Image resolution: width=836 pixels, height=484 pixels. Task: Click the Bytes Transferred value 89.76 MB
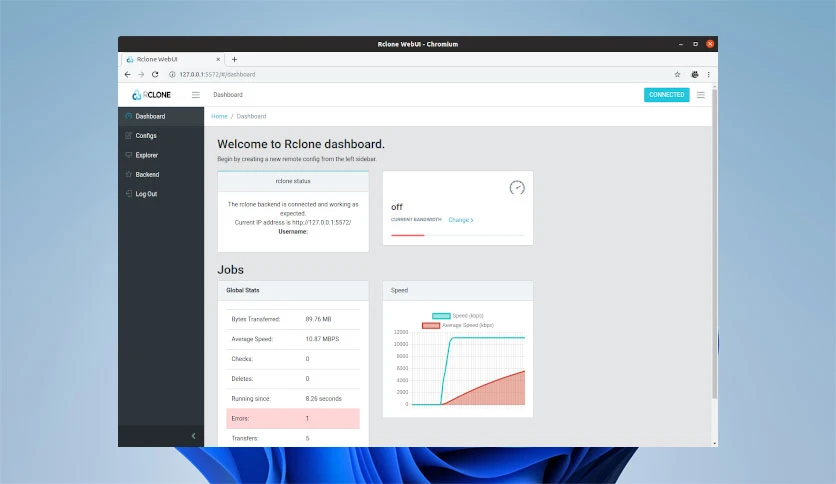(318, 319)
